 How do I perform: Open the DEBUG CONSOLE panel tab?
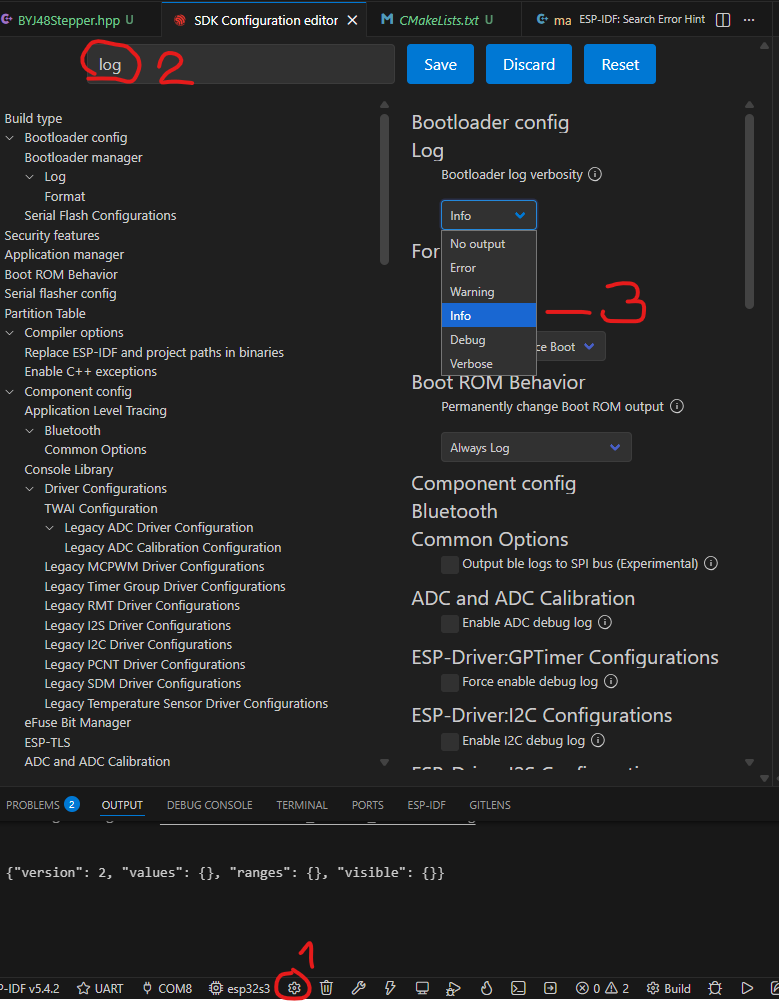pyautogui.click(x=210, y=805)
